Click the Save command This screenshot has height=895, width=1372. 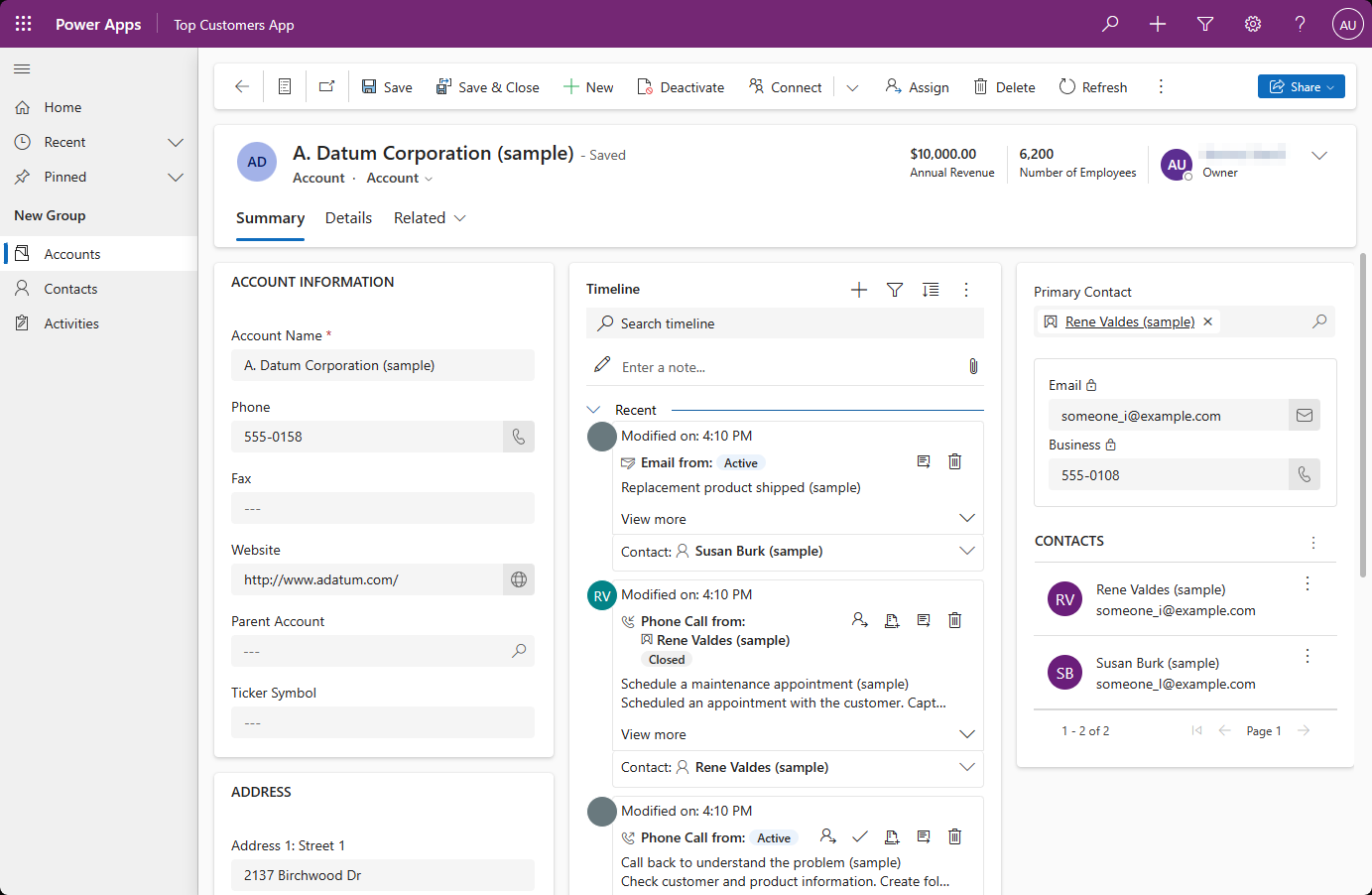(x=387, y=87)
